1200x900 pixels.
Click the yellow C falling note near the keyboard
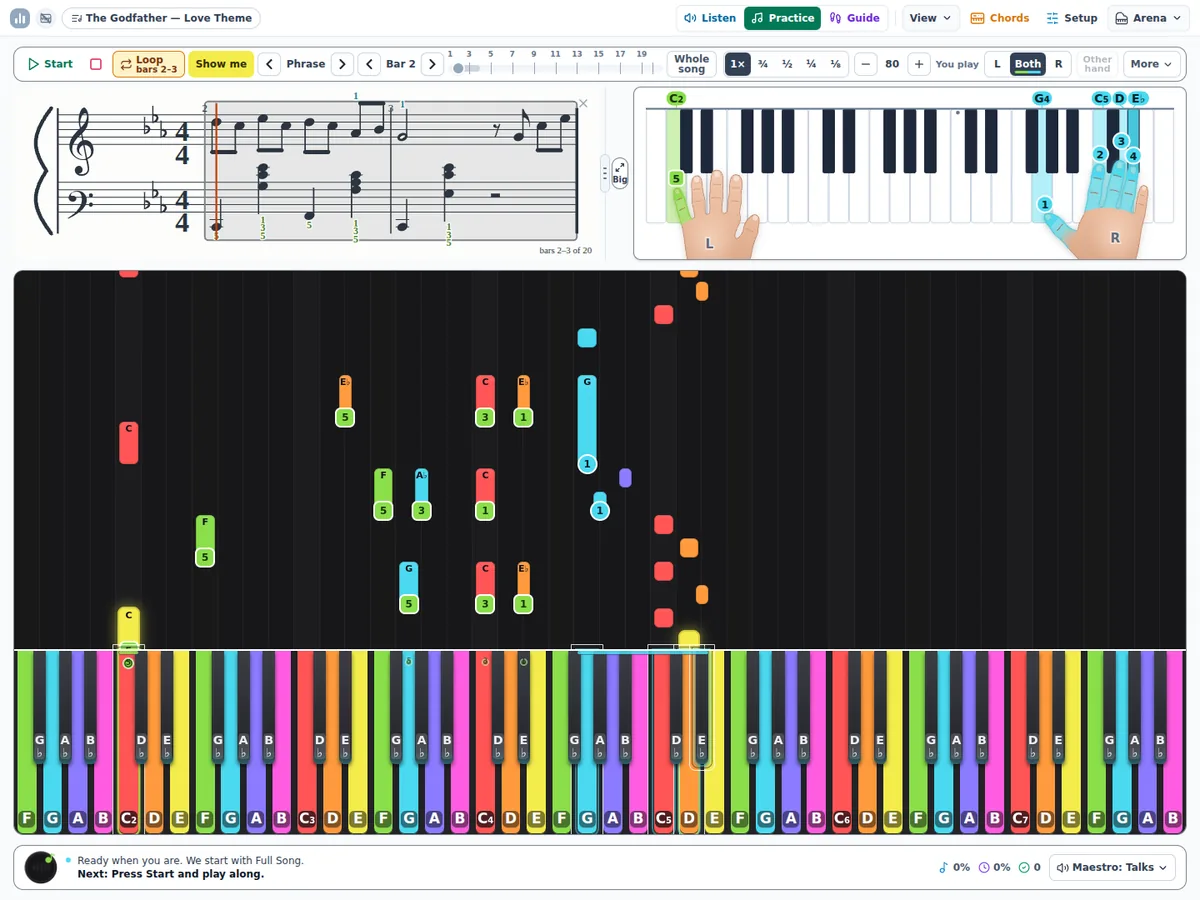coord(128,628)
